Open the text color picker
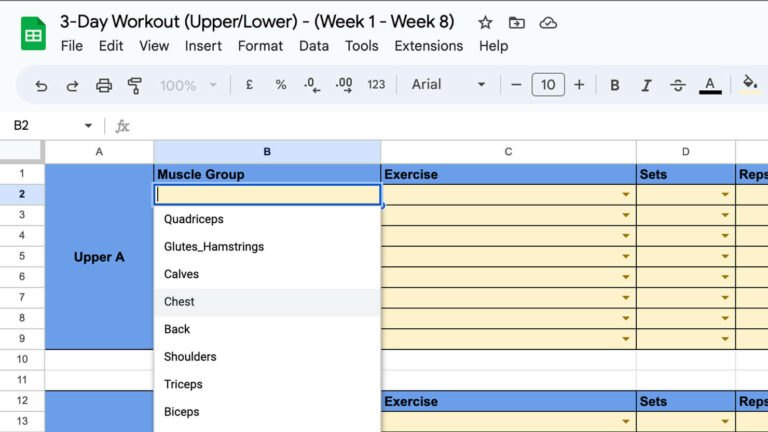 click(x=710, y=85)
